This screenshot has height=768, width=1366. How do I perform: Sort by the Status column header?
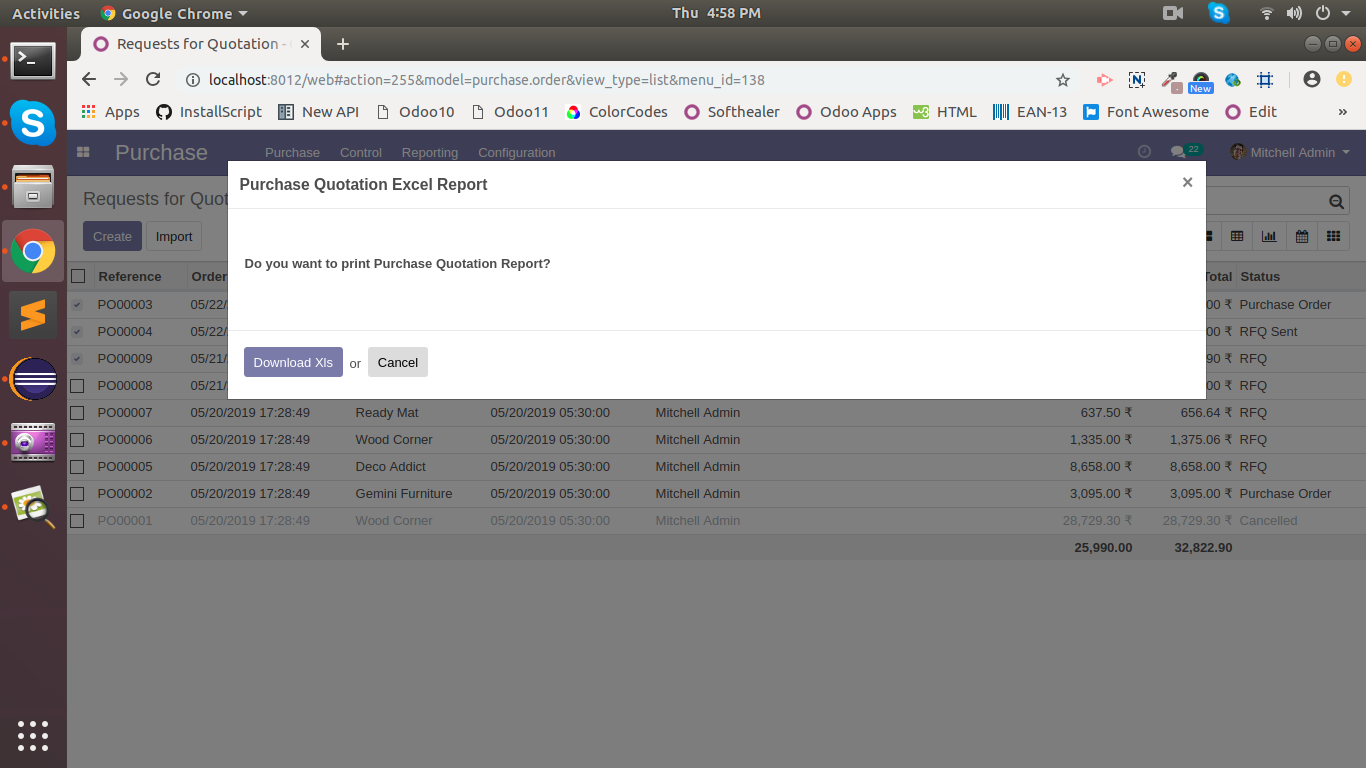tap(1260, 276)
